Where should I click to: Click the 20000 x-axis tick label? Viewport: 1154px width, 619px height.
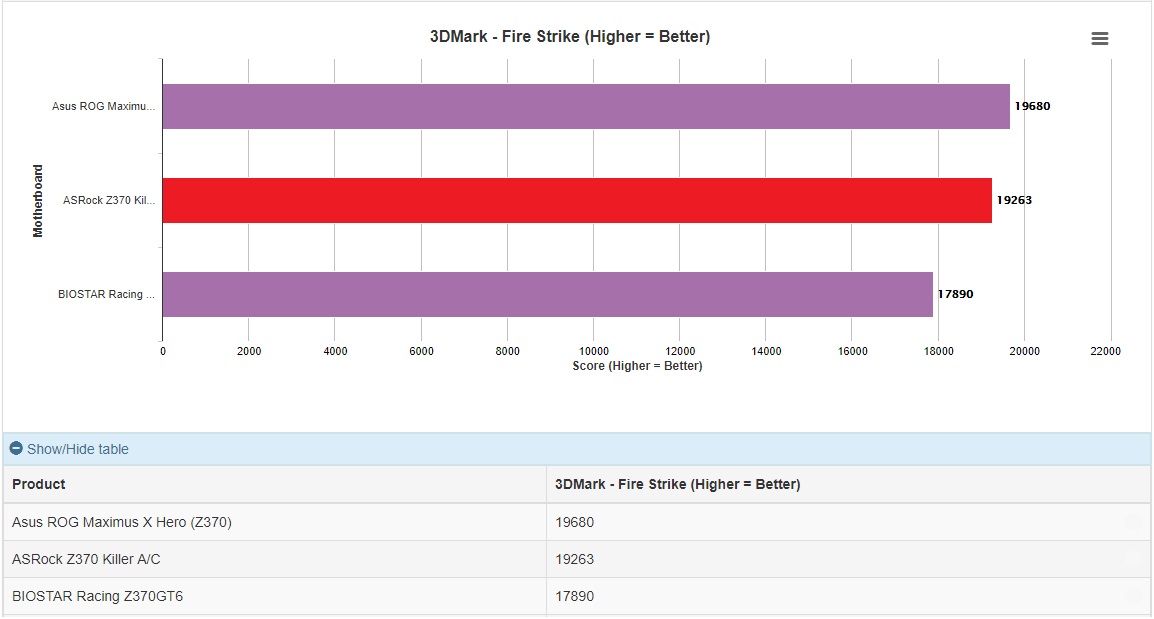click(1024, 351)
